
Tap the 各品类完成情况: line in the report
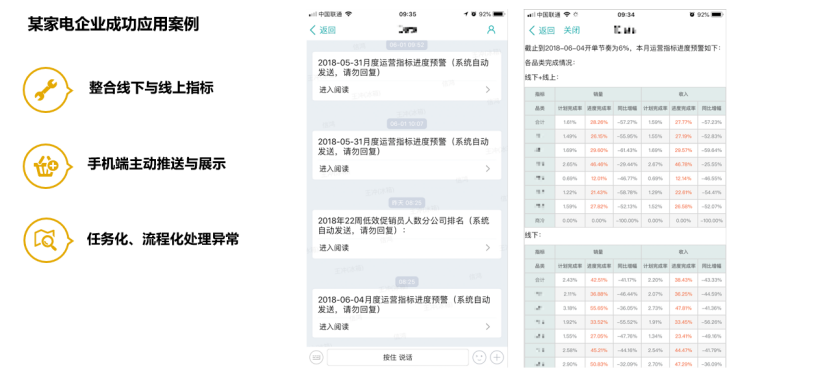tap(549, 63)
